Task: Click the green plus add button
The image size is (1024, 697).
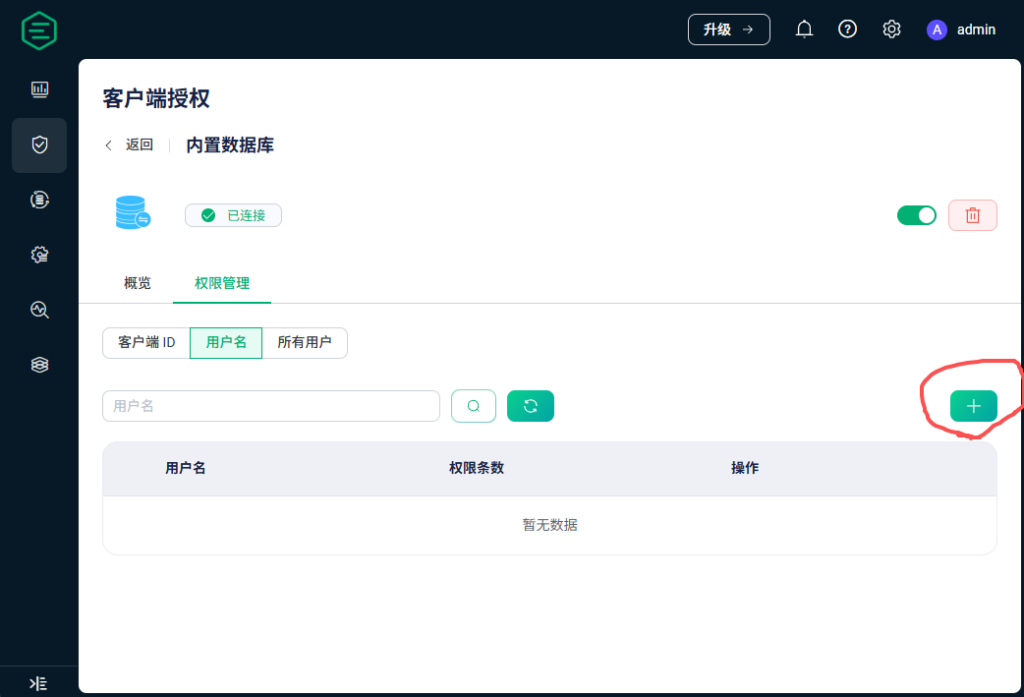Action: 973,406
